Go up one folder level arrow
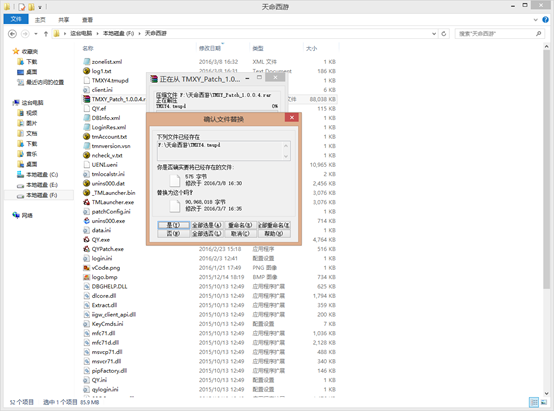Viewport: 554px width, 411px height. click(x=46, y=34)
